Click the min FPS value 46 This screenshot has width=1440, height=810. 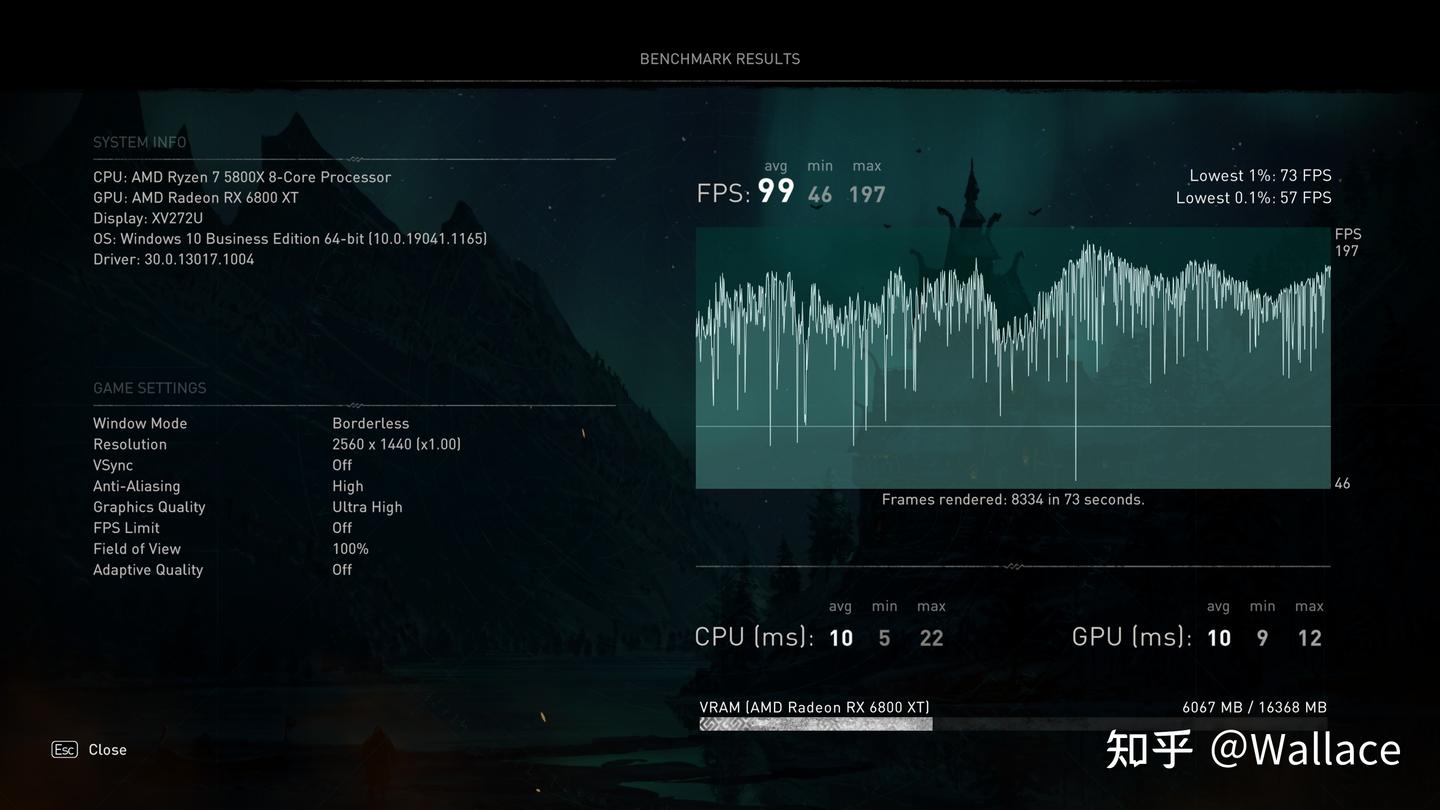[x=820, y=194]
